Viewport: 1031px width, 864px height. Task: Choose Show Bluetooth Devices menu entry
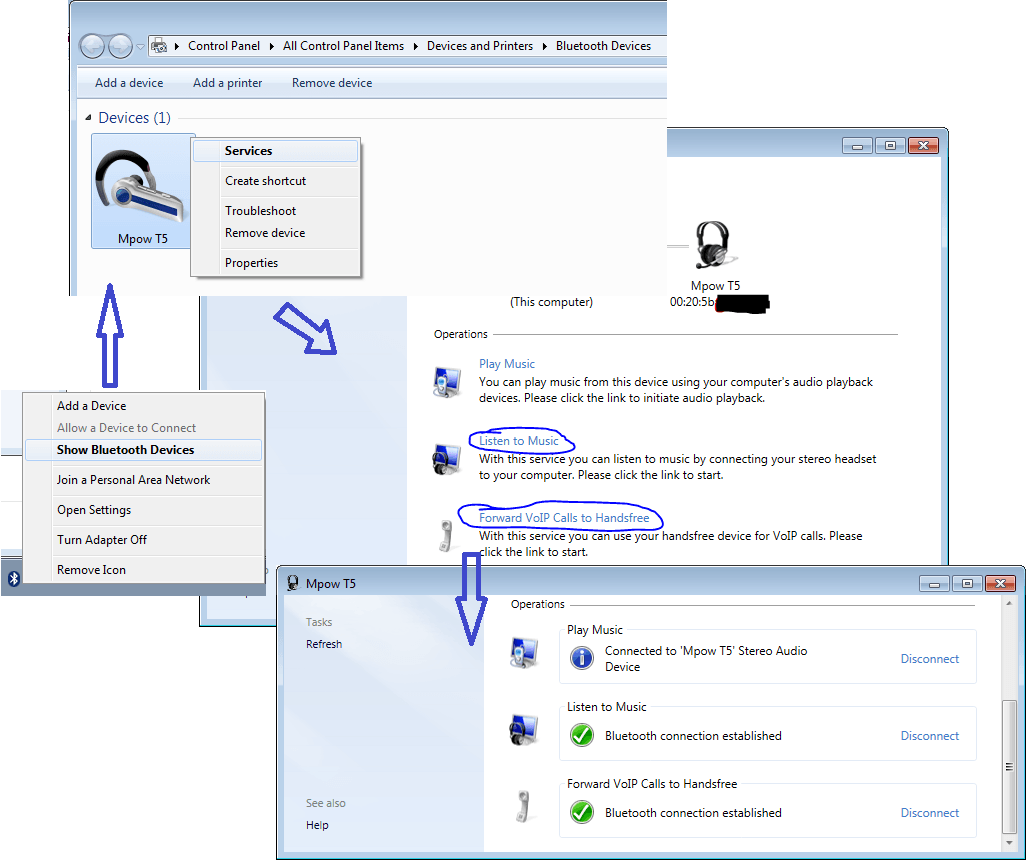[x=126, y=450]
